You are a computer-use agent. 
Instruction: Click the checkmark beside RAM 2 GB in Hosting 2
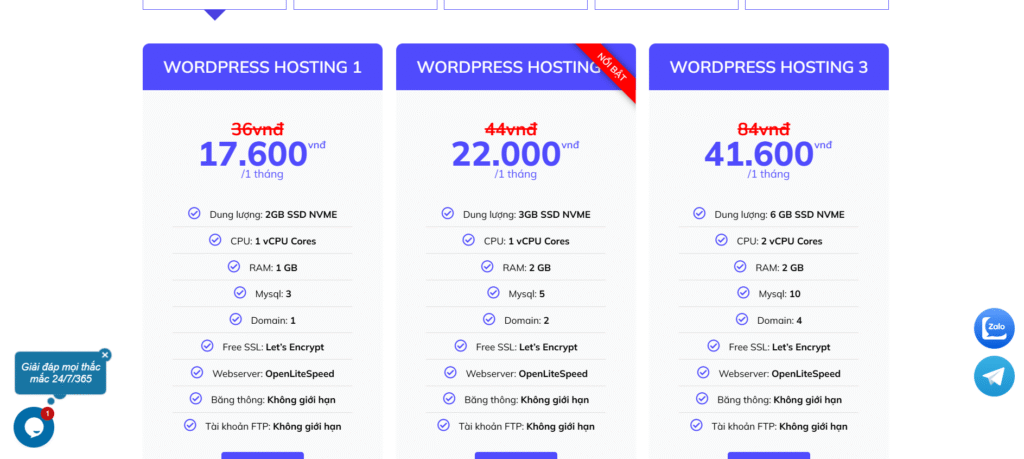pyautogui.click(x=487, y=267)
